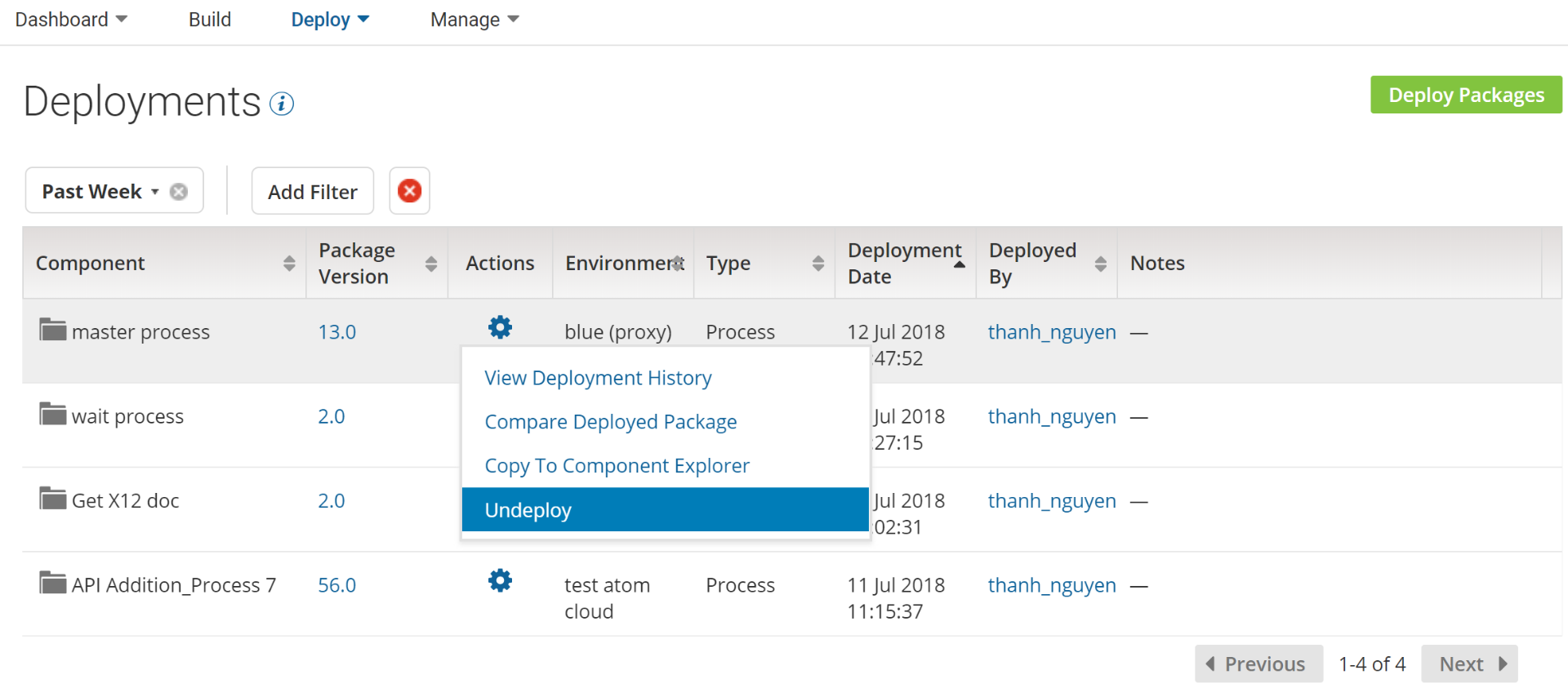The width and height of the screenshot is (1568, 688).
Task: Open gear actions for API Addition_Process 7
Action: pyautogui.click(x=500, y=581)
